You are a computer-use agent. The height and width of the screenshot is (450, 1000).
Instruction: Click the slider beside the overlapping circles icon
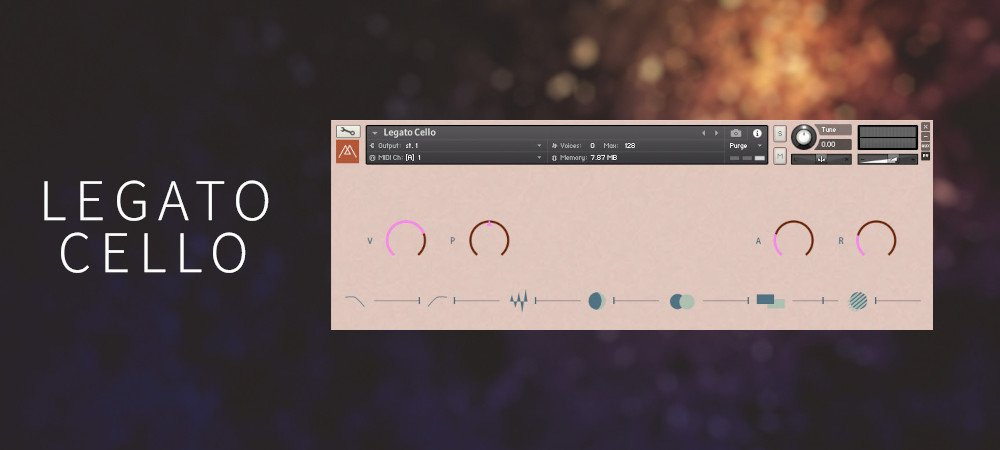(726, 300)
